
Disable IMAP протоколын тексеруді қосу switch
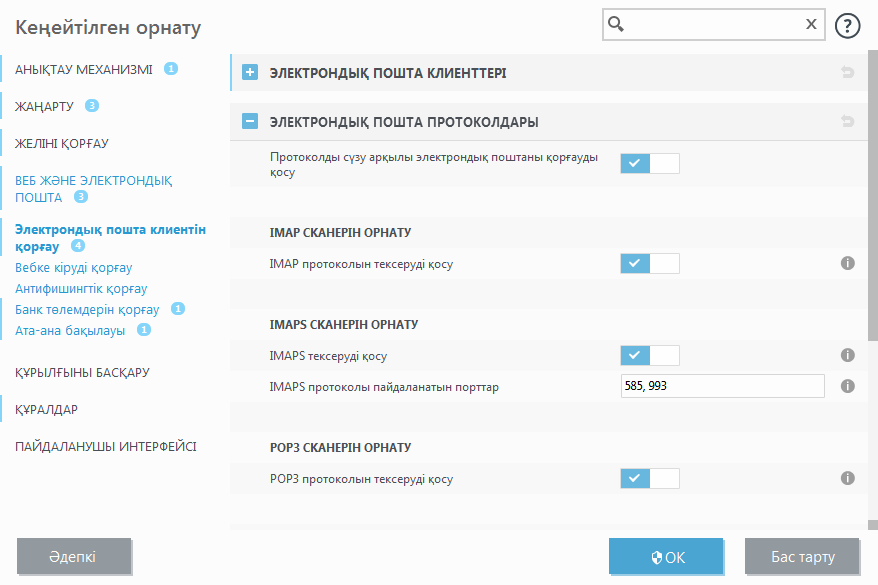649,263
